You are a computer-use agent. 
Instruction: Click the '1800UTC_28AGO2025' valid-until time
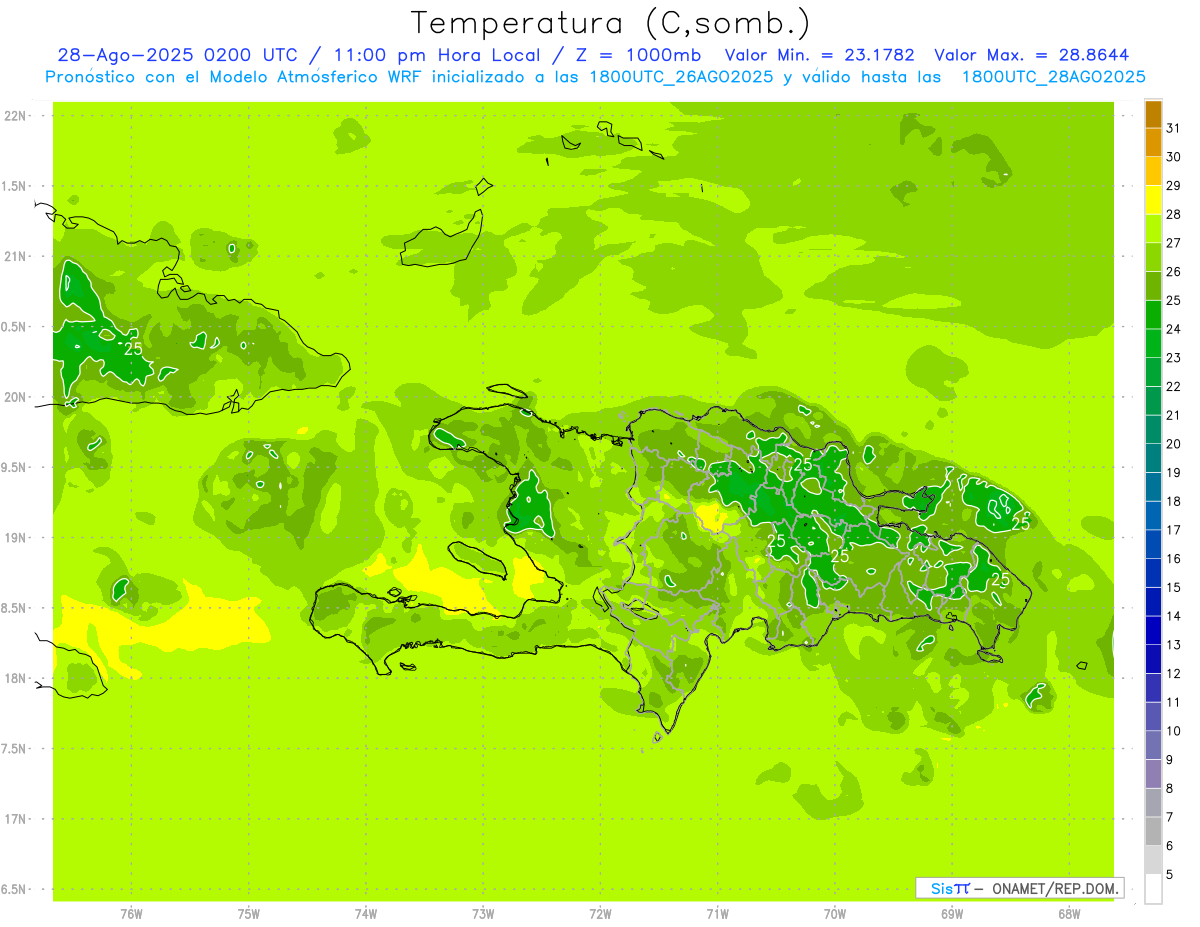tap(1053, 77)
